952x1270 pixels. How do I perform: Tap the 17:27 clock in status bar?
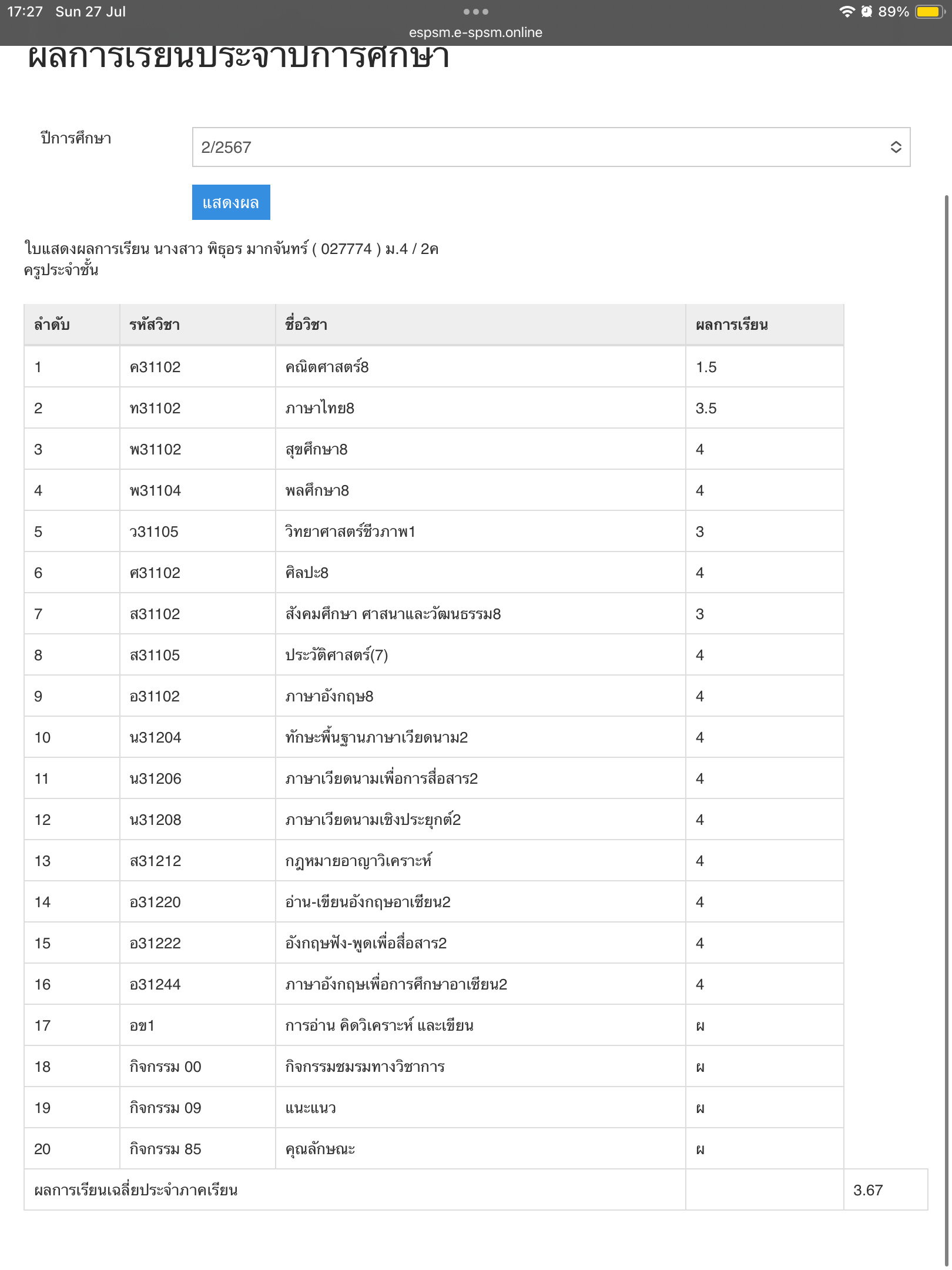tap(25, 12)
